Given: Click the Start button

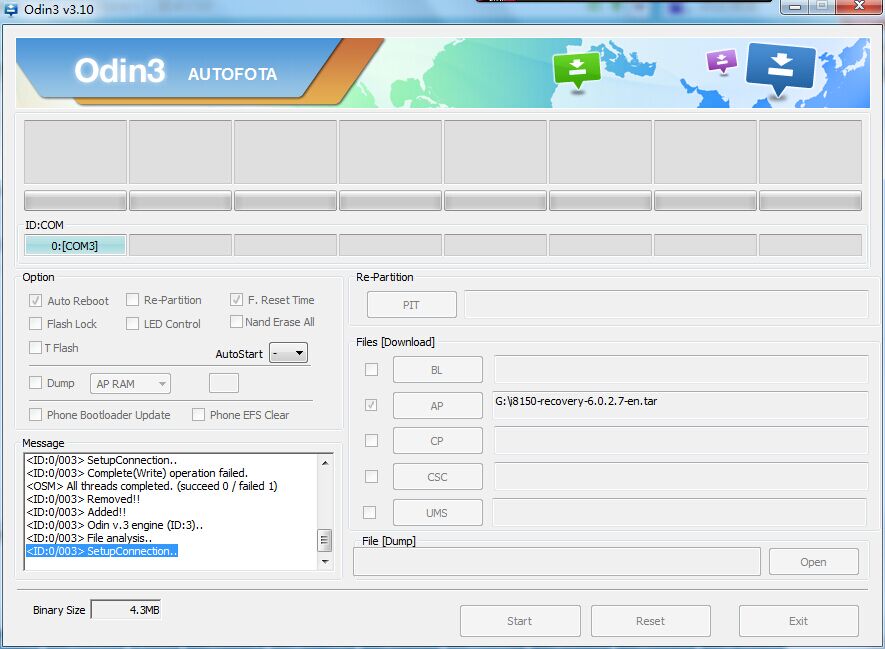Looking at the screenshot, I should pos(520,621).
